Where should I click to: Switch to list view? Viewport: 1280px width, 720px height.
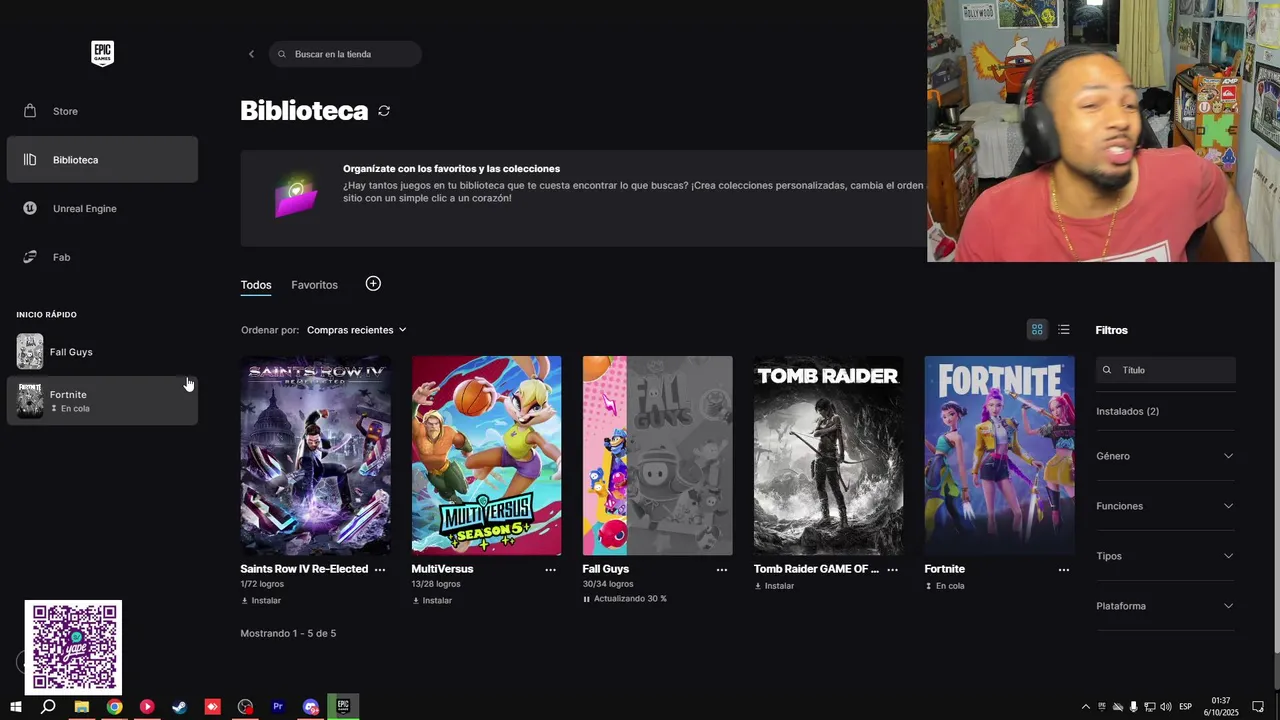point(1064,330)
